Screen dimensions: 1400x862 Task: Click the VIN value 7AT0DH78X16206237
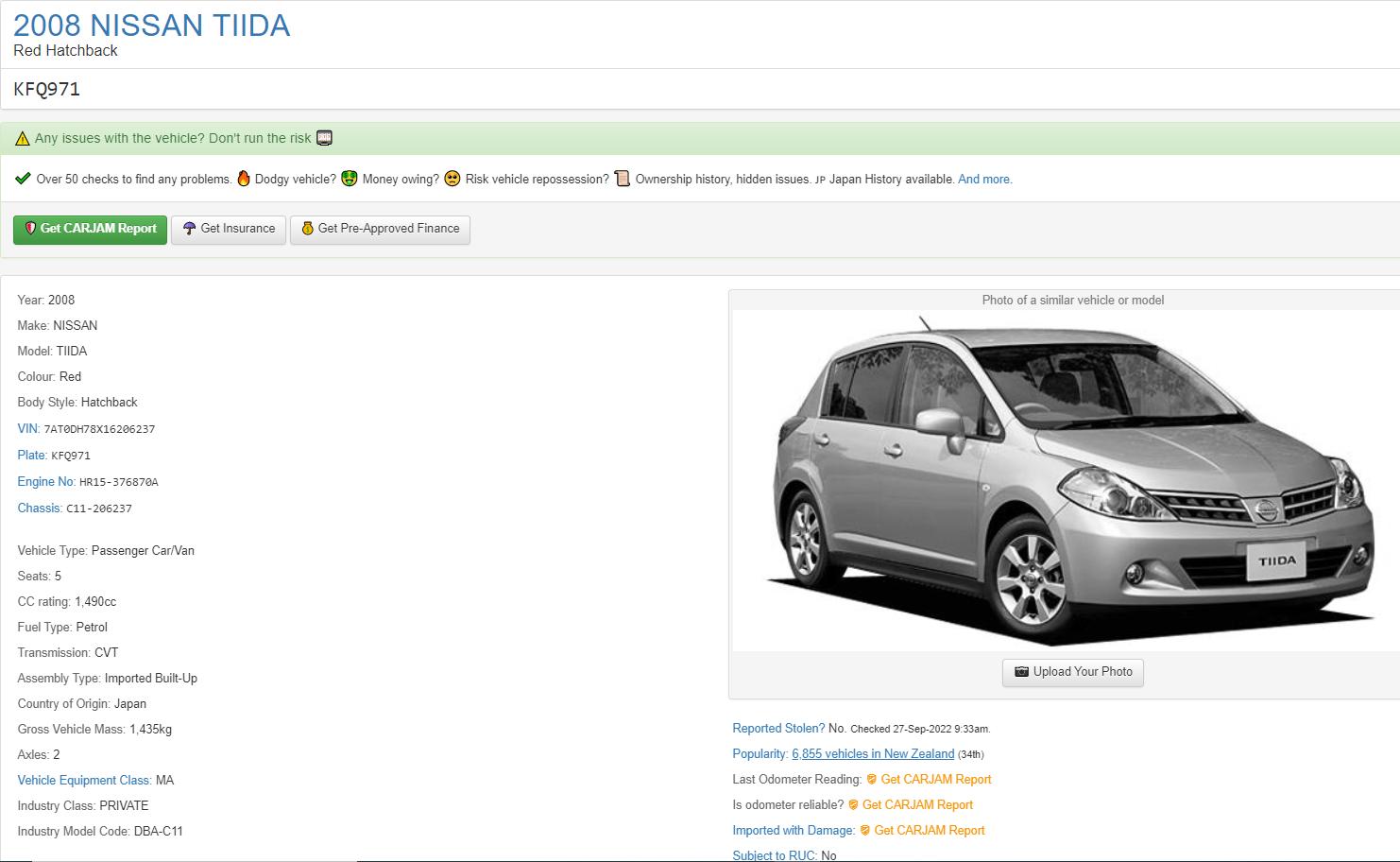tap(99, 429)
